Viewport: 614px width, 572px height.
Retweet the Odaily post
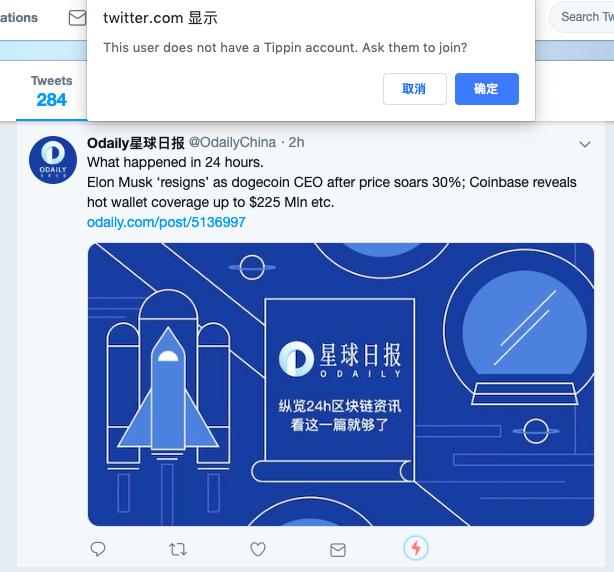point(178,549)
